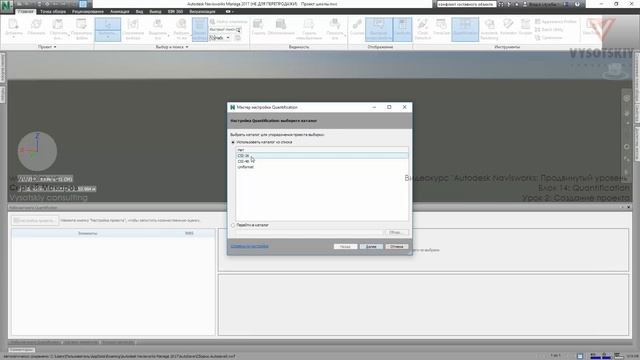Image resolution: width=640 pixels, height=360 pixels.
Task: Click the Назад button in wizard
Action: click(x=345, y=247)
